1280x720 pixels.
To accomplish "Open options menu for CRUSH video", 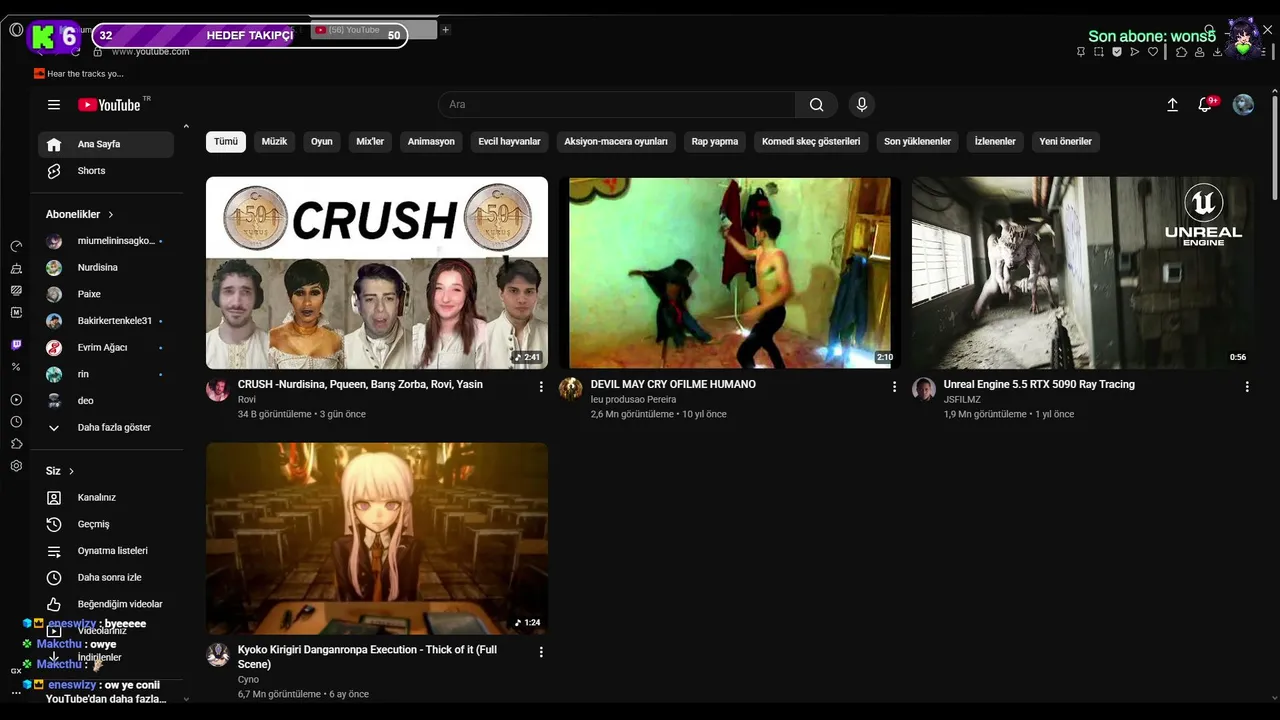I will (541, 386).
